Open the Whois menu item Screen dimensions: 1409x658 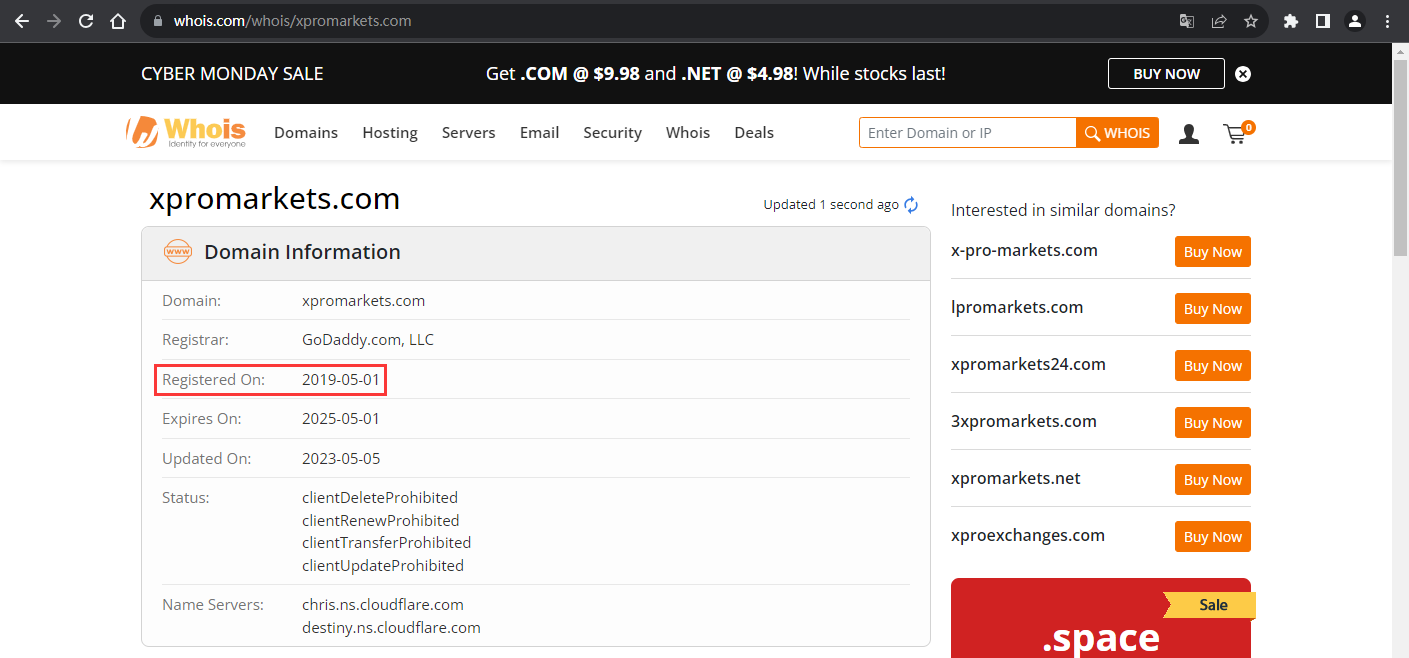pos(688,133)
